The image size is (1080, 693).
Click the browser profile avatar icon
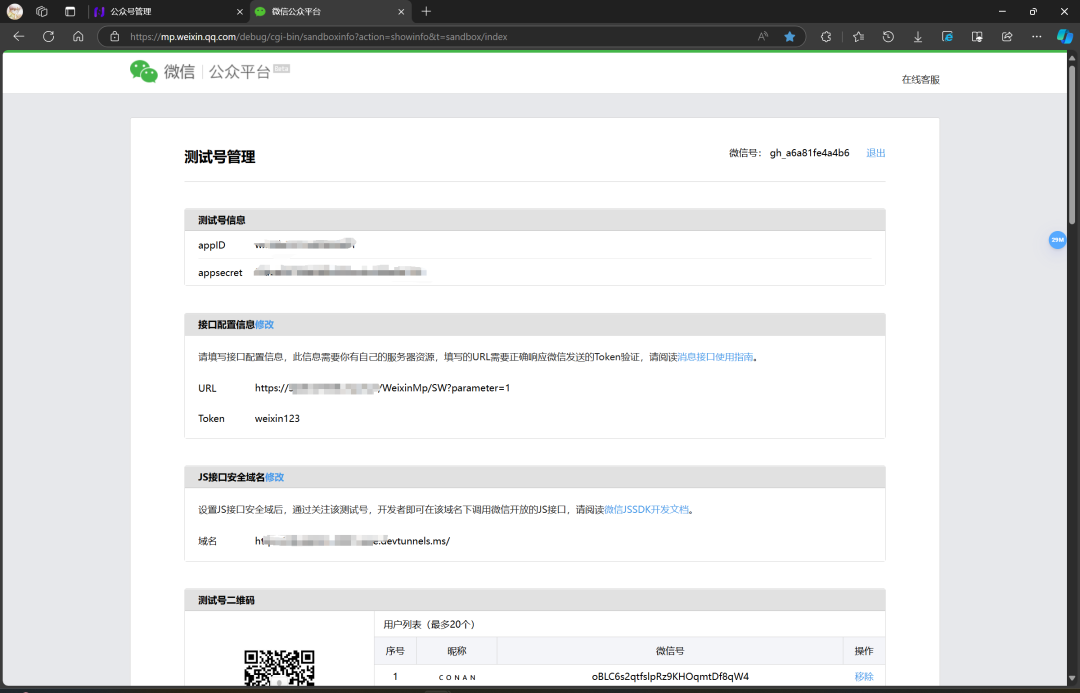pyautogui.click(x=14, y=12)
